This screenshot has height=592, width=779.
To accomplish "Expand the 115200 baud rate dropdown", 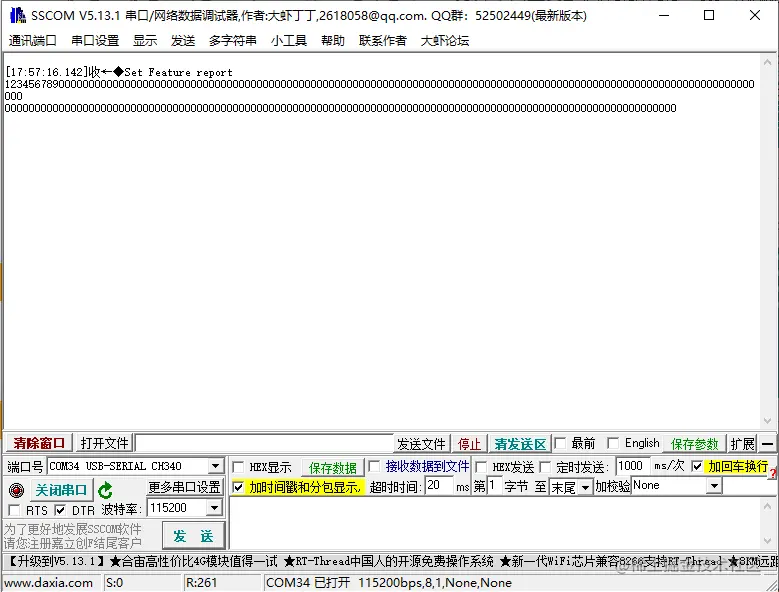I will 214,508.
